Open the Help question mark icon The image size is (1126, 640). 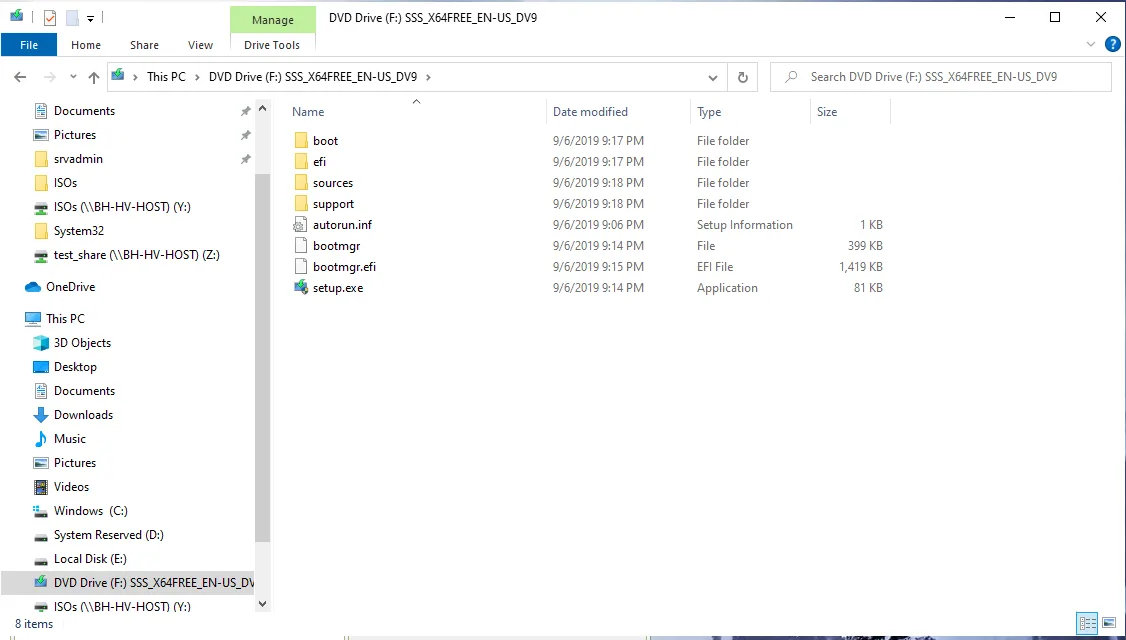coord(1112,45)
